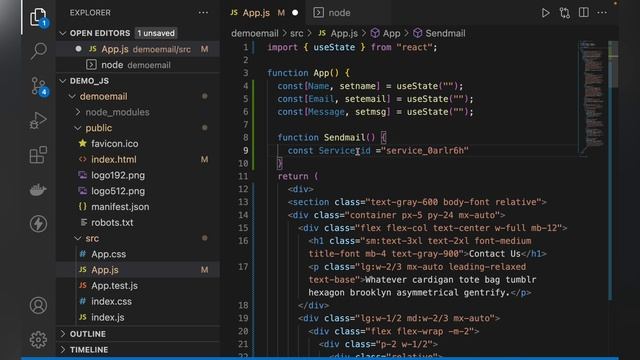Click the Sendmail function name on line 8
This screenshot has width=640, height=360.
344,138
